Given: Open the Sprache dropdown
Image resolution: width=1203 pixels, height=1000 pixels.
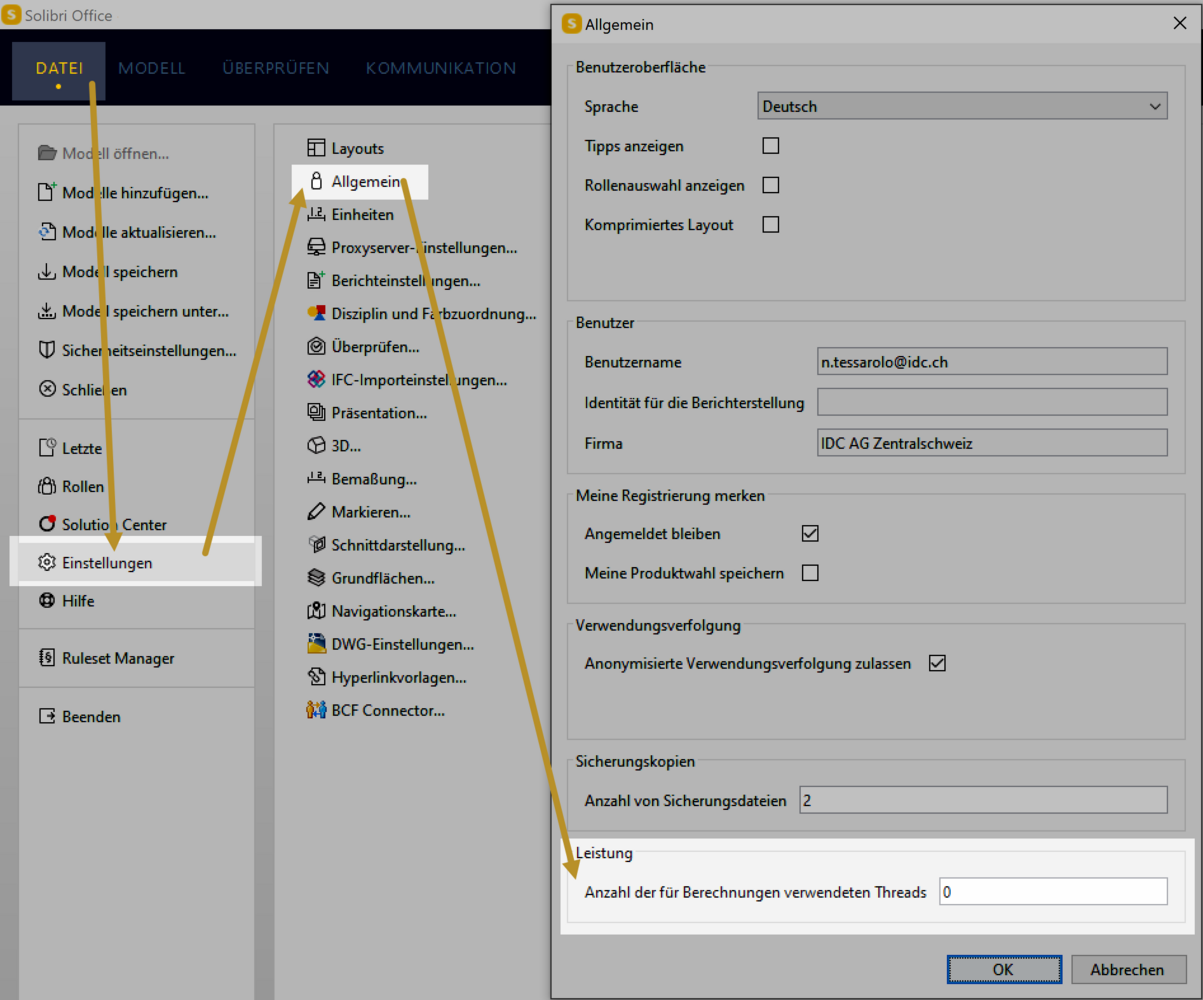Looking at the screenshot, I should [x=962, y=106].
